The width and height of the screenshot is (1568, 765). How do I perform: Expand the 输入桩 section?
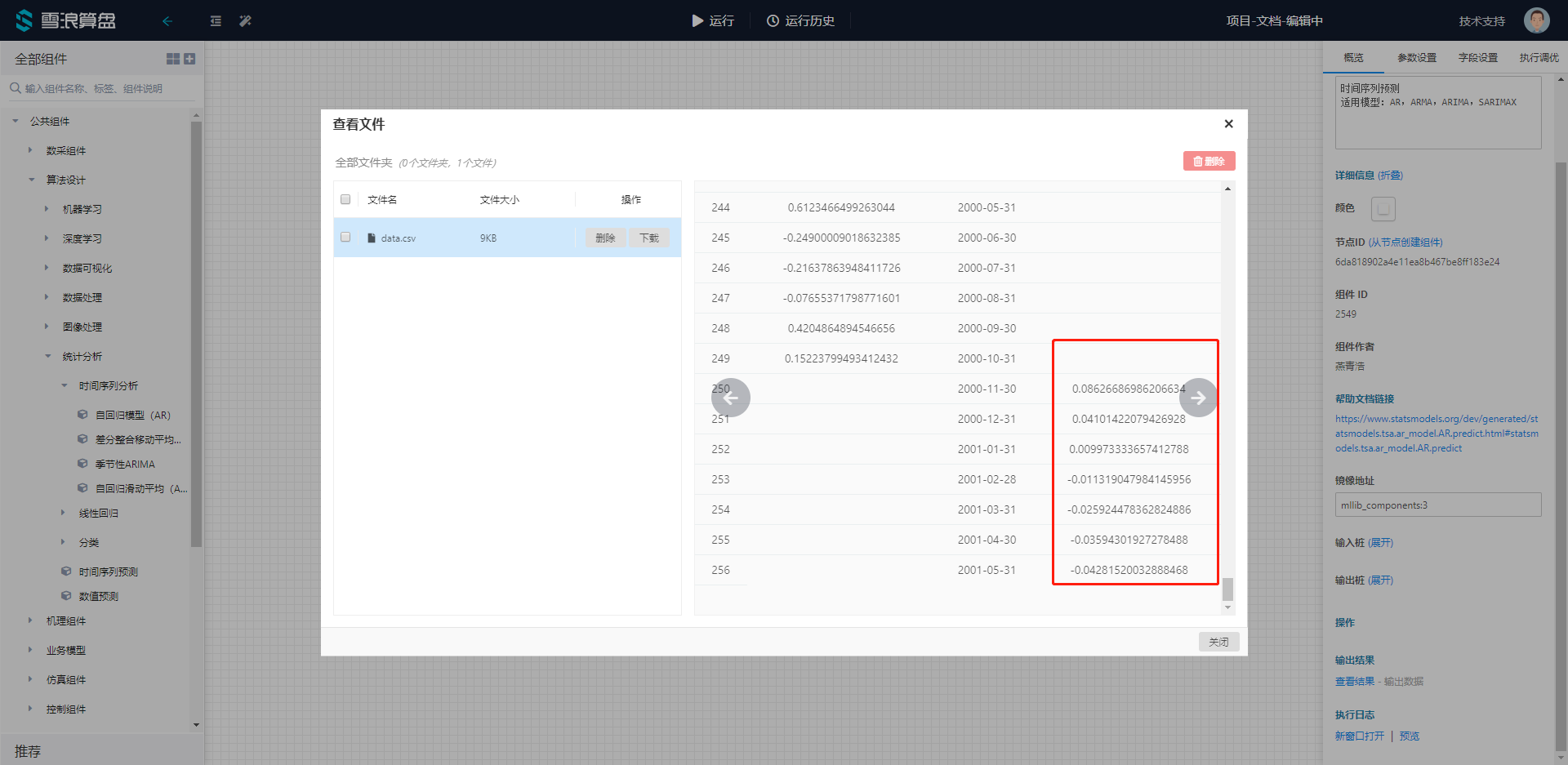[1380, 543]
